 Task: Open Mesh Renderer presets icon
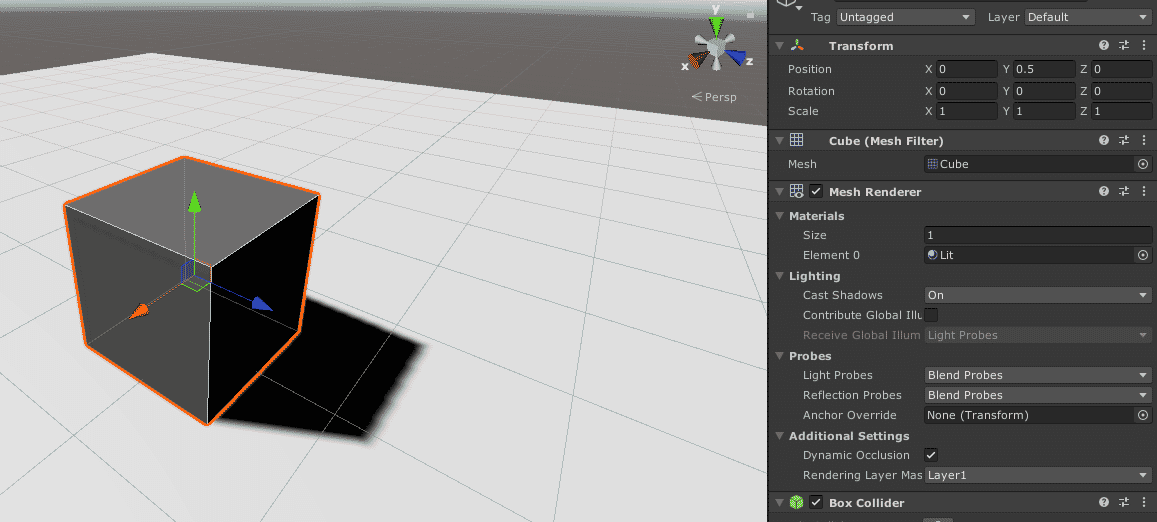(1124, 192)
